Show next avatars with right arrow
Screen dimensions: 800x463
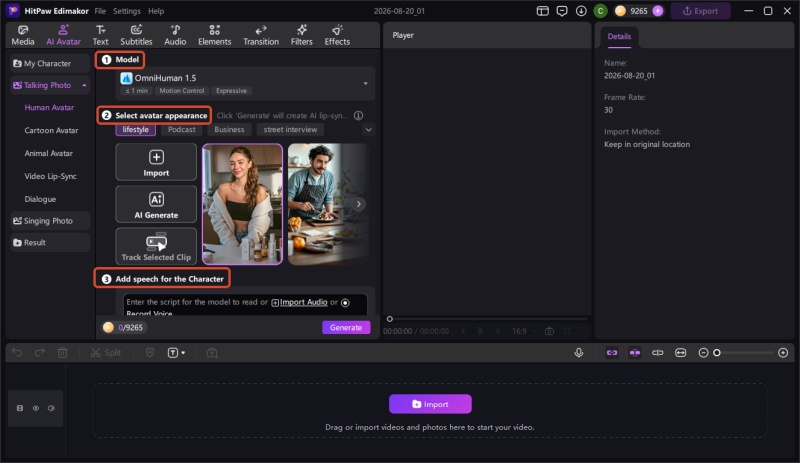tap(359, 204)
